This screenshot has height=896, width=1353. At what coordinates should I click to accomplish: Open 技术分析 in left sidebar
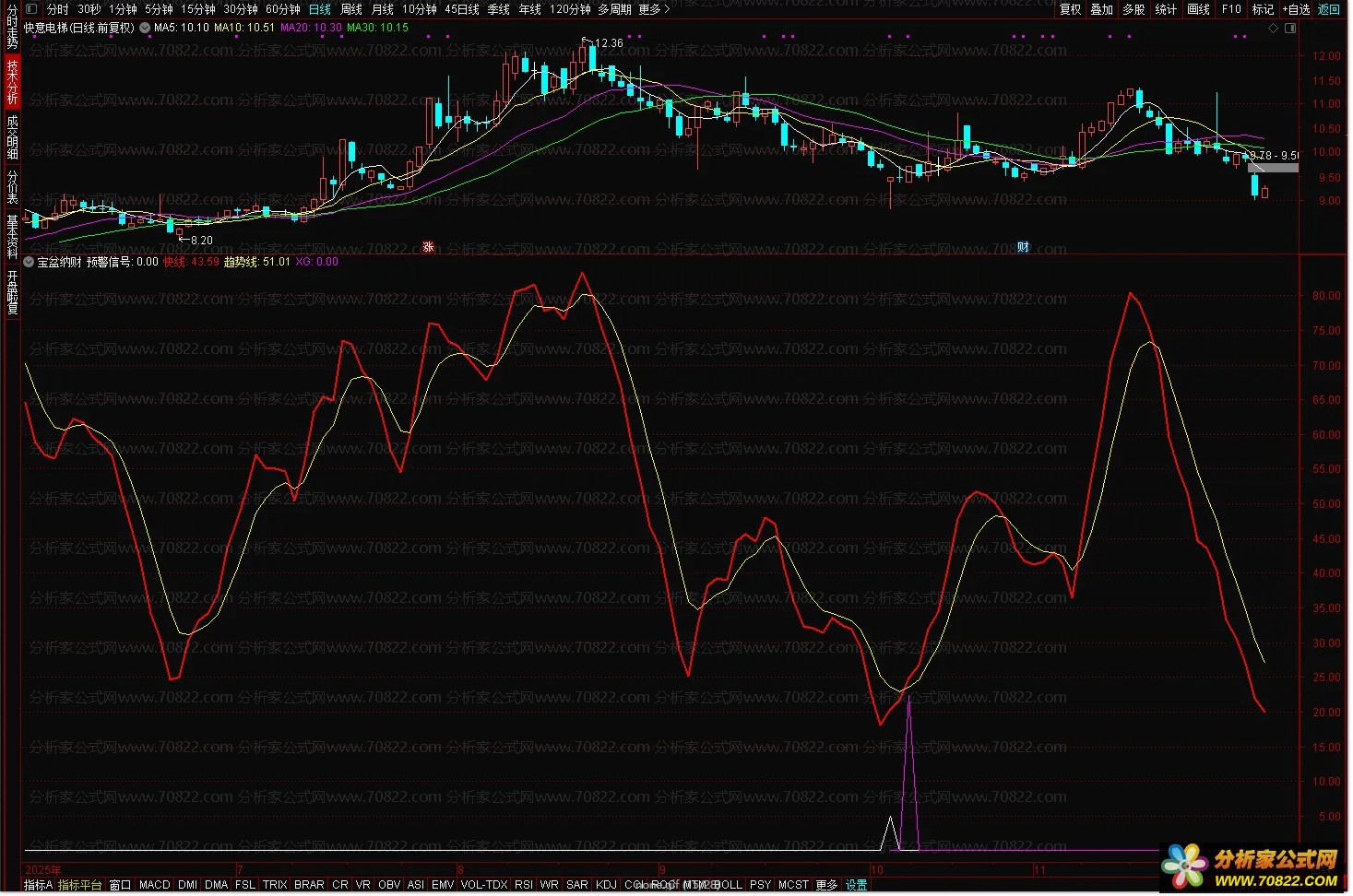coord(12,81)
